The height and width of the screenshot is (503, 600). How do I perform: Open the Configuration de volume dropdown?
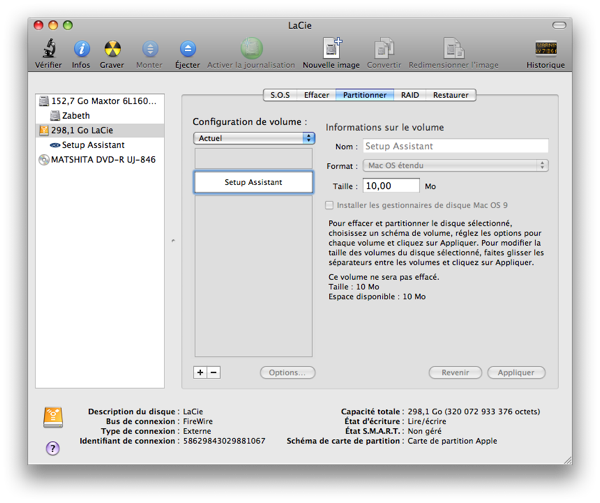(x=254, y=138)
